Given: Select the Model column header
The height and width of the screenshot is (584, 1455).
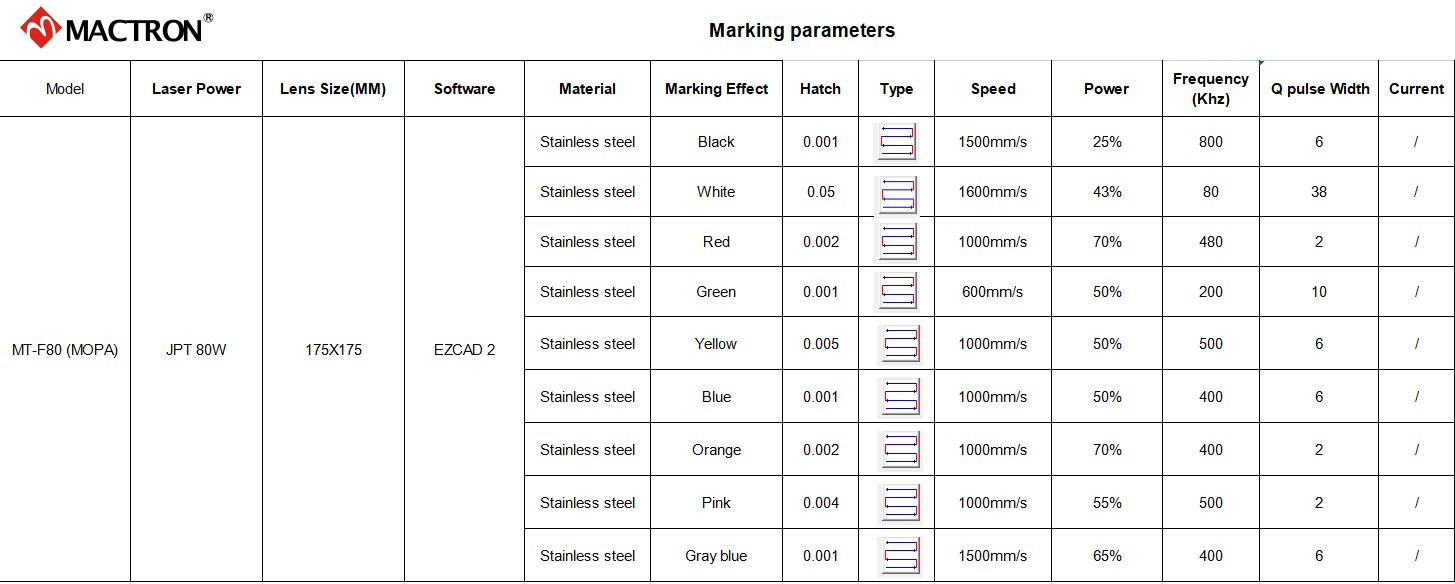Looking at the screenshot, I should pyautogui.click(x=65, y=89).
